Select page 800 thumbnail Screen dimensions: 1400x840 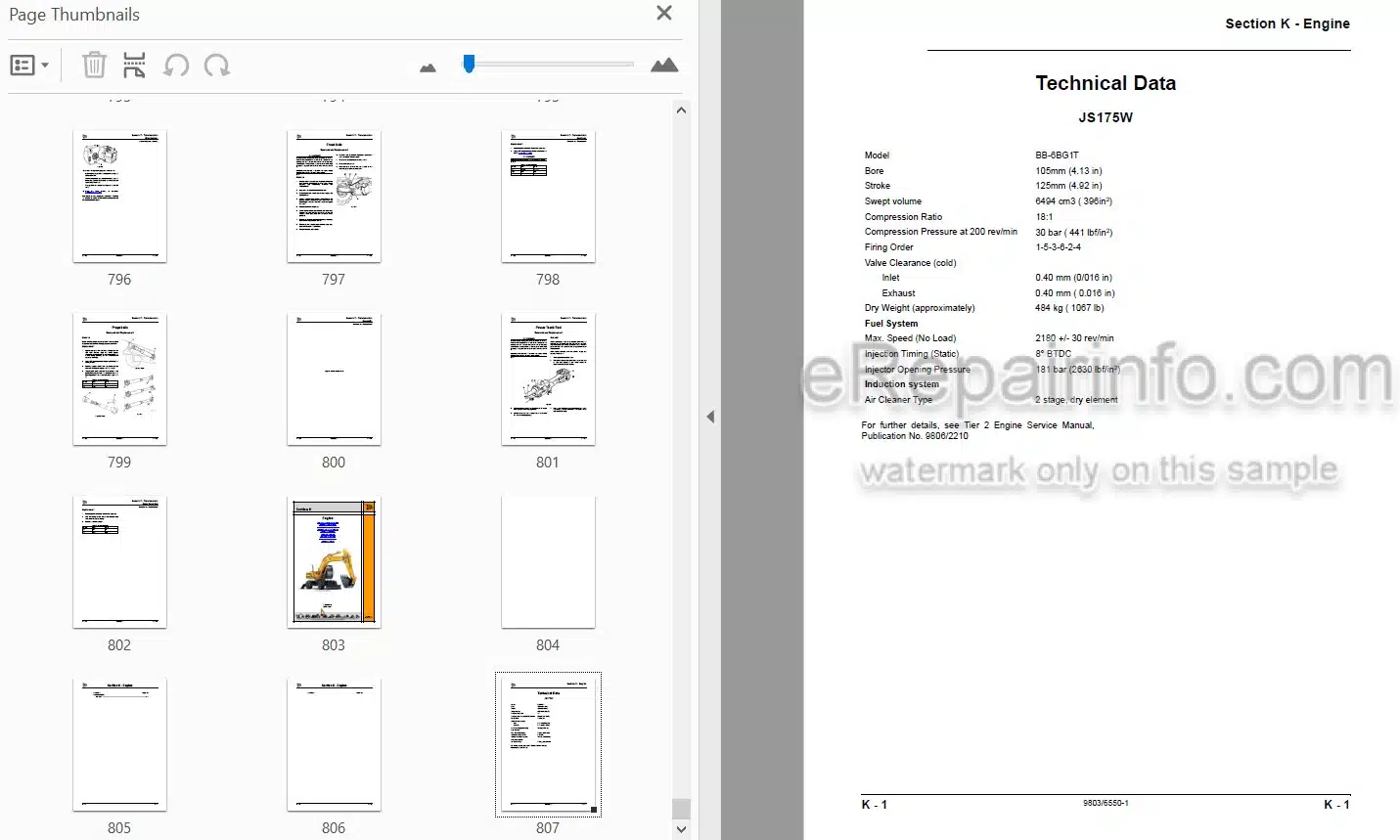pyautogui.click(x=334, y=379)
